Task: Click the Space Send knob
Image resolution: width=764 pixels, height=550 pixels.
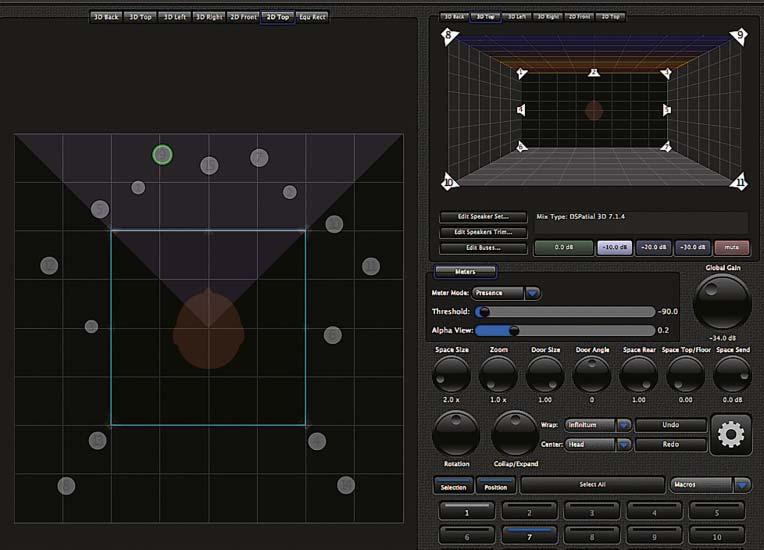Action: click(x=732, y=374)
